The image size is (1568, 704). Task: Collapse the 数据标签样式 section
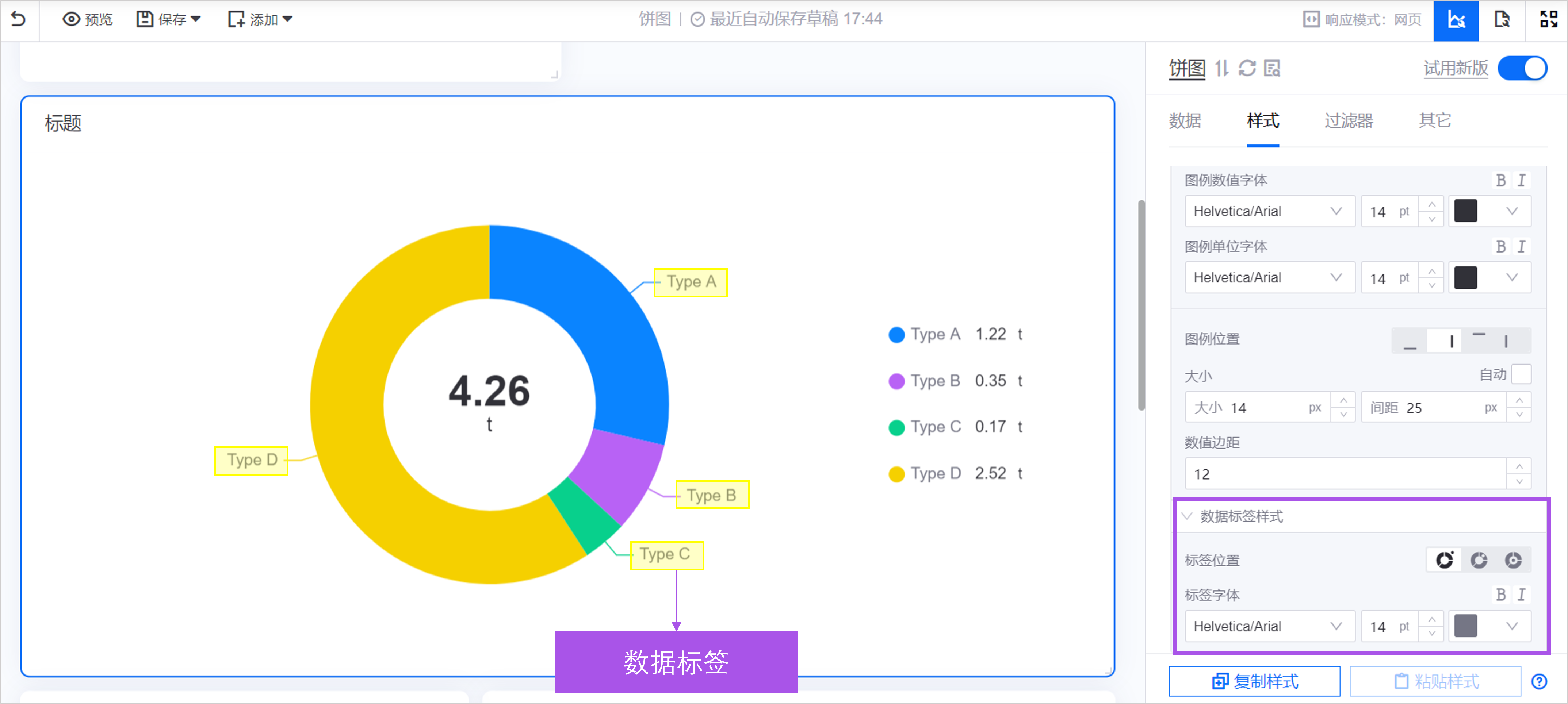coord(1187,516)
